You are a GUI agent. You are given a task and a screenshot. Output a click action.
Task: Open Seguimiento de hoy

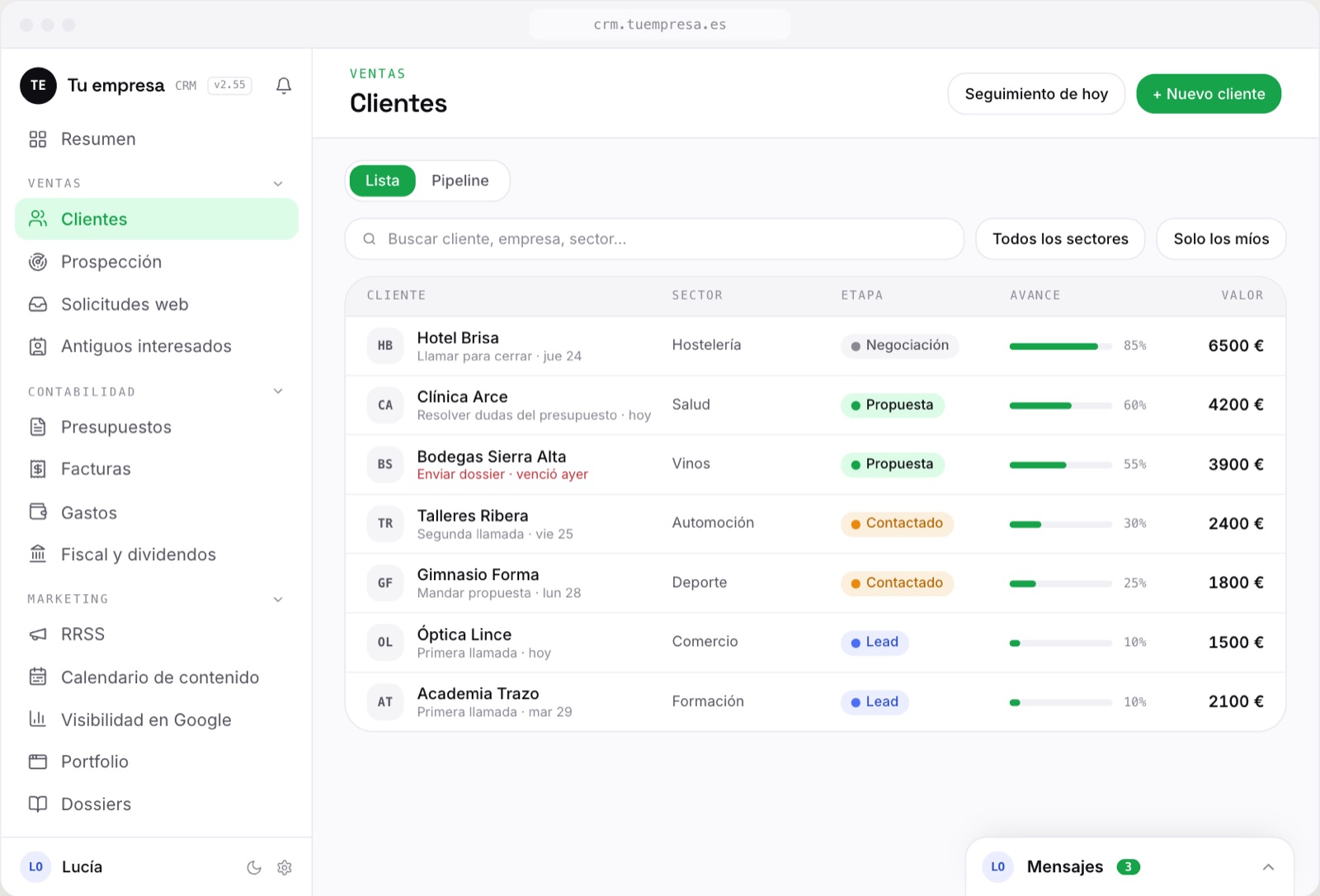coord(1036,94)
